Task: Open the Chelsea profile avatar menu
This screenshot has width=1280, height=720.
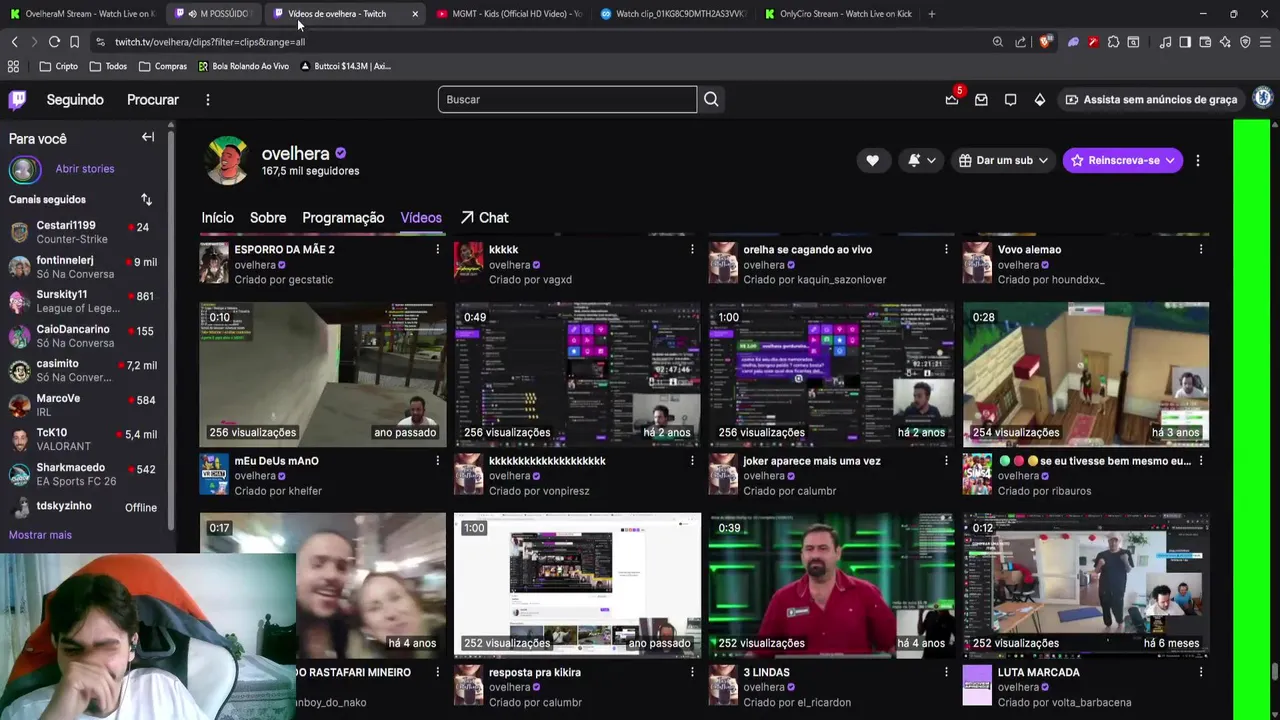Action: click(1263, 98)
